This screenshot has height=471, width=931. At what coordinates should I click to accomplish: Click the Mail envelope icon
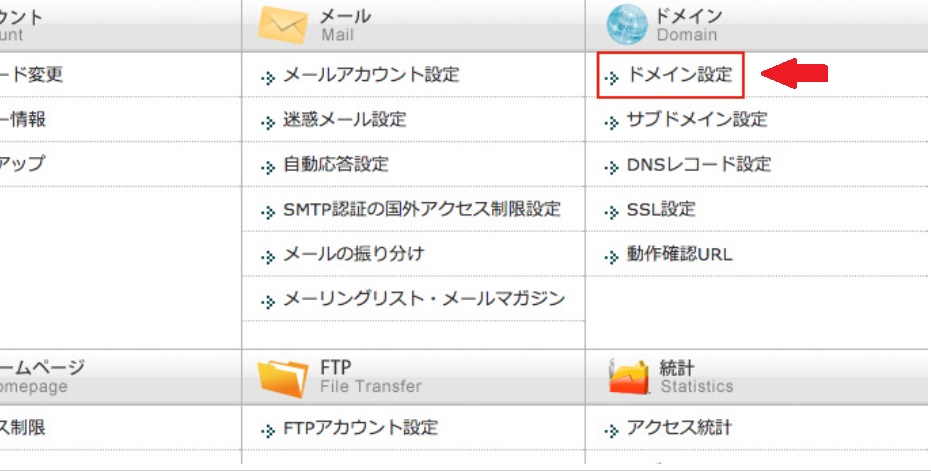(283, 26)
